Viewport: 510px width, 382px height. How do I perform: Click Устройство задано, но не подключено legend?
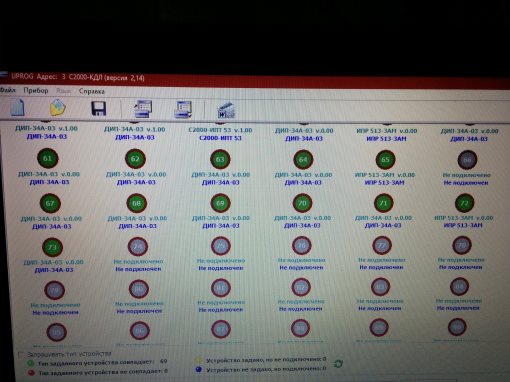266,360
